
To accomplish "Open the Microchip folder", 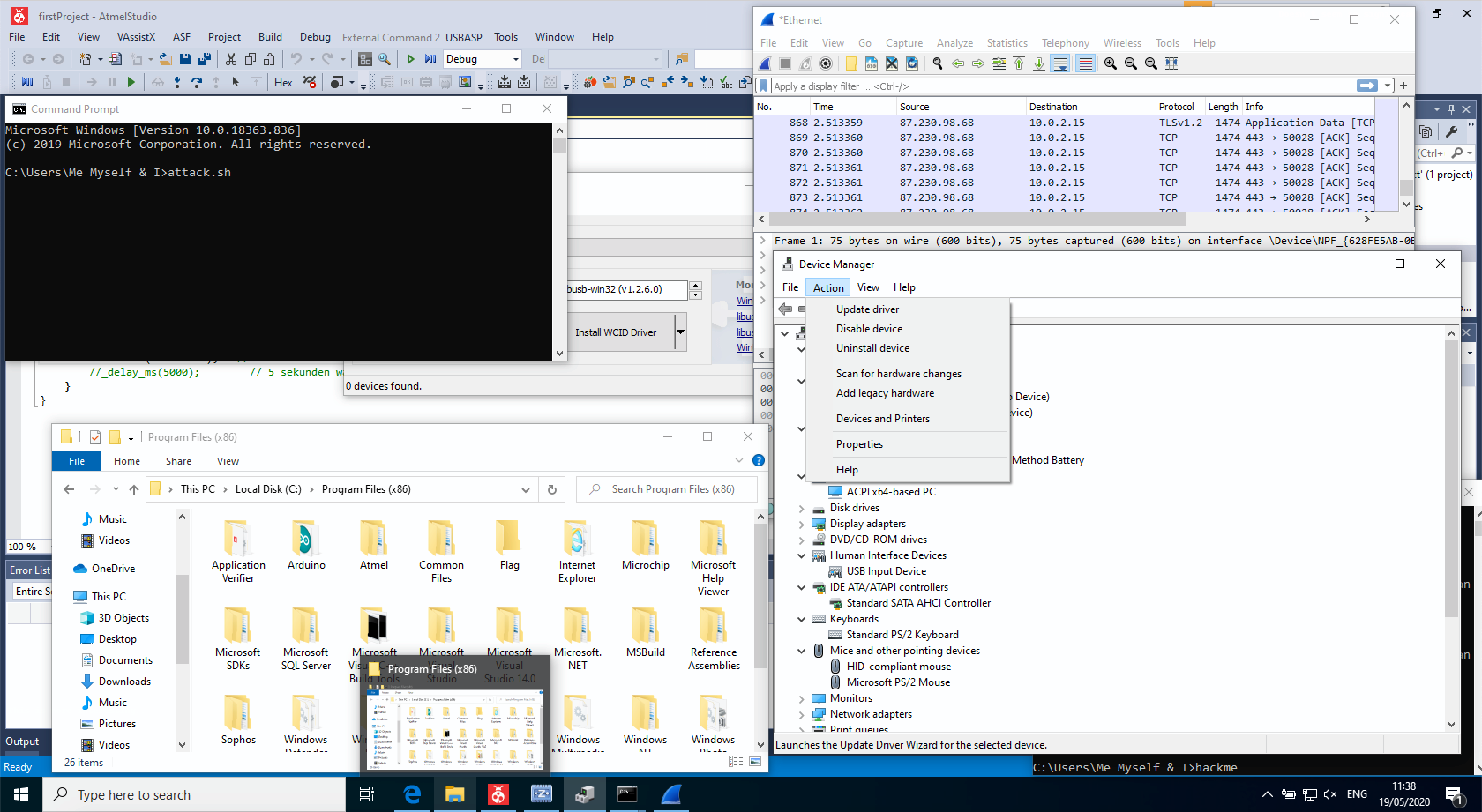I will click(646, 546).
